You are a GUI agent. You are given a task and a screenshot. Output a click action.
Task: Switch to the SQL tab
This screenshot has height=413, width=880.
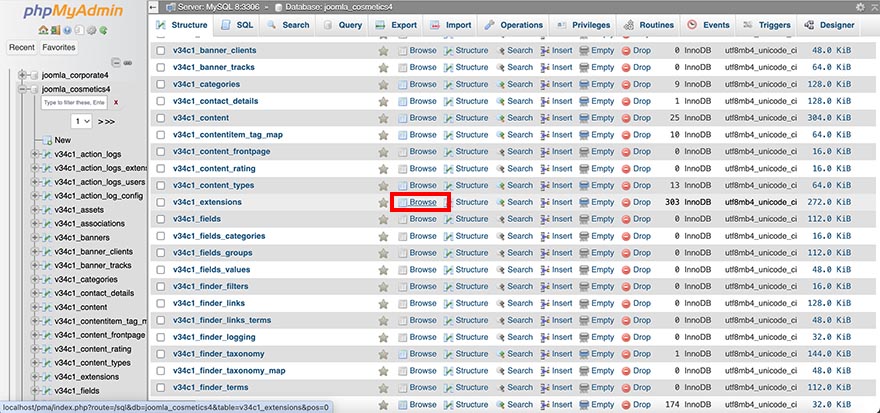click(x=238, y=24)
